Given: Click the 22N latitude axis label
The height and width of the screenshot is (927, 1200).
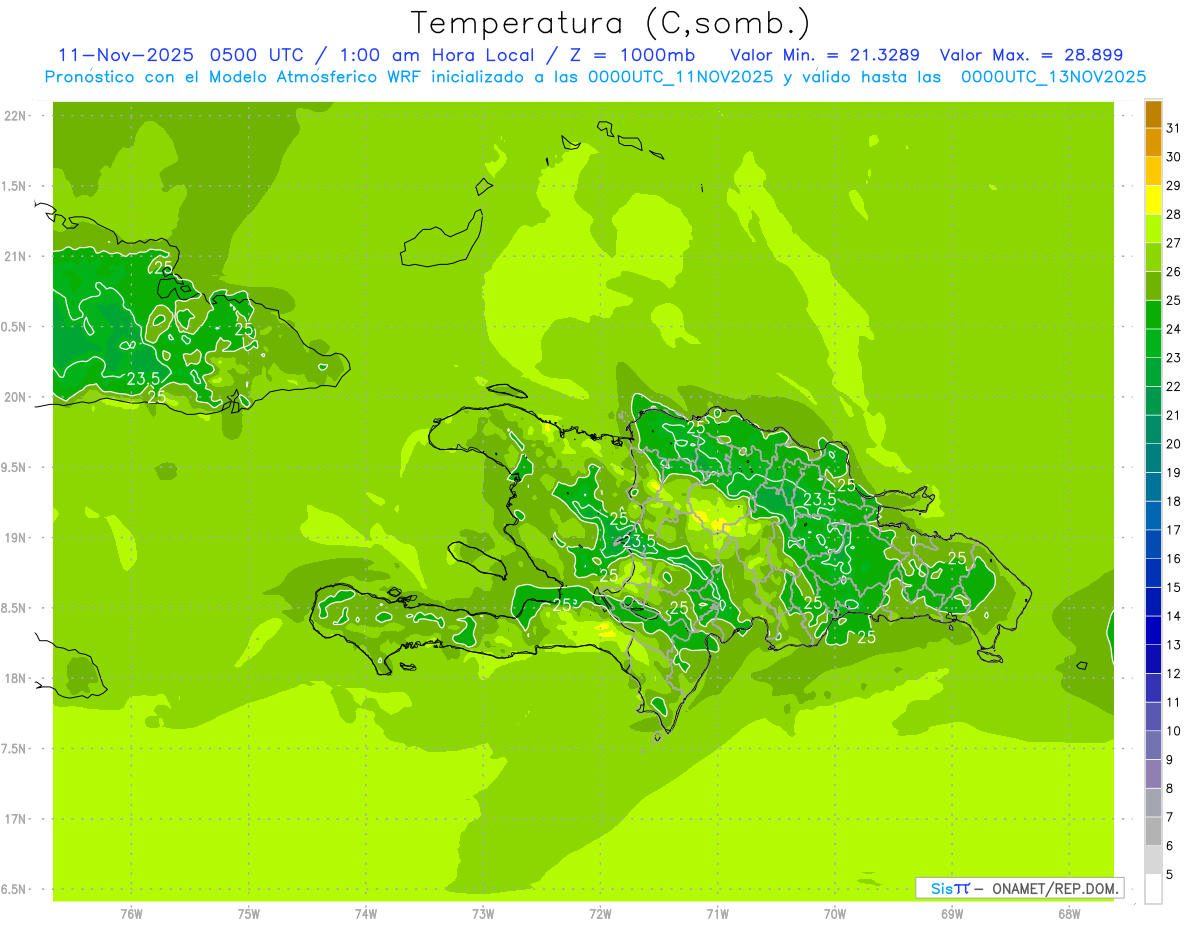Looking at the screenshot, I should point(17,116).
